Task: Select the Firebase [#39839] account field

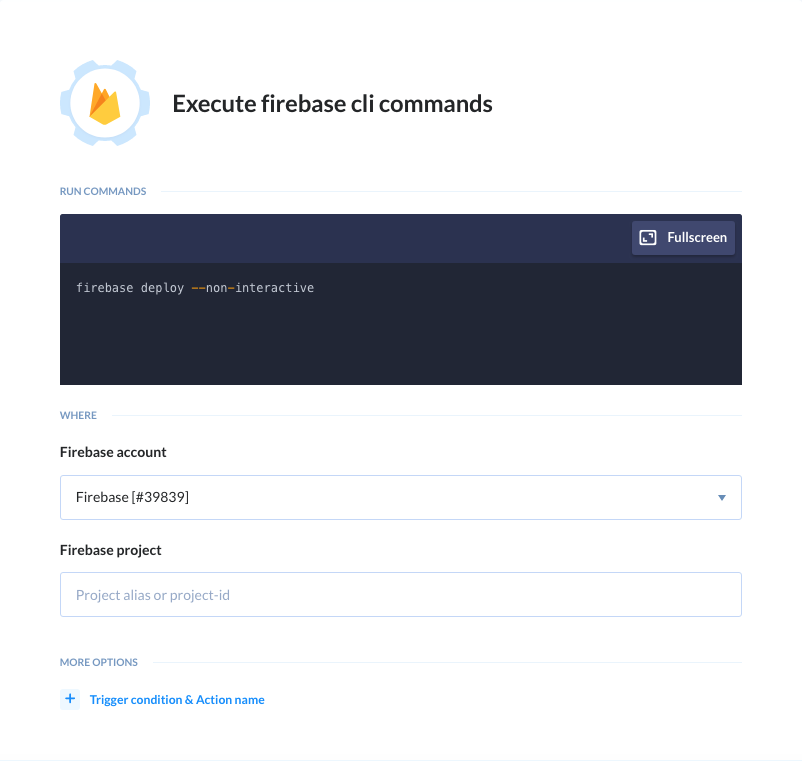Action: (400, 498)
